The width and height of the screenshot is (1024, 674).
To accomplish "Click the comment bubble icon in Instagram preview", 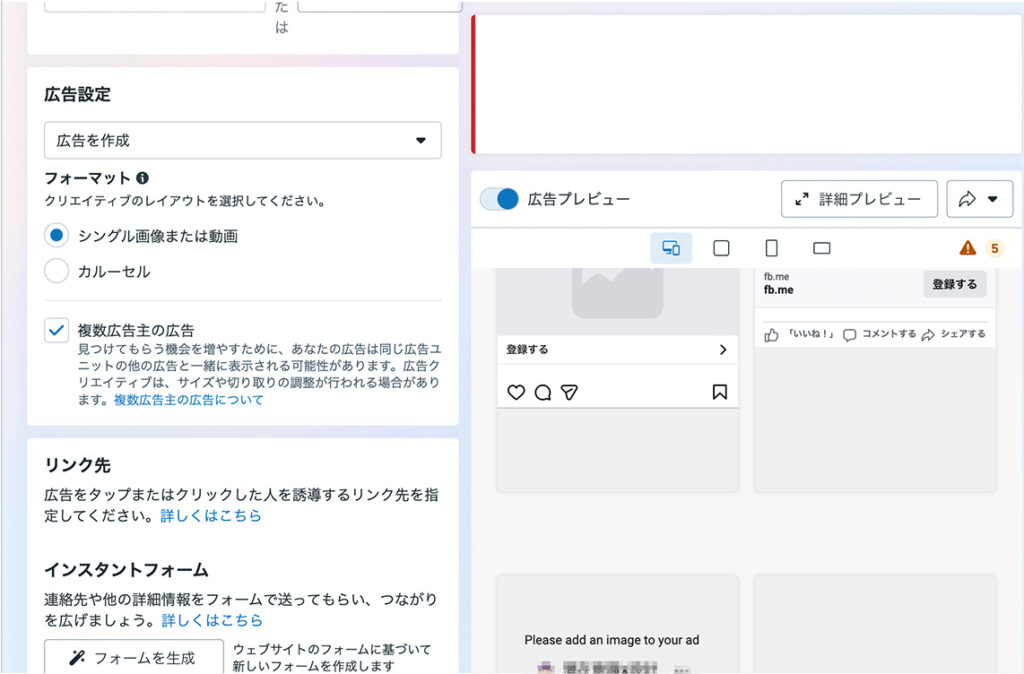I will [543, 392].
